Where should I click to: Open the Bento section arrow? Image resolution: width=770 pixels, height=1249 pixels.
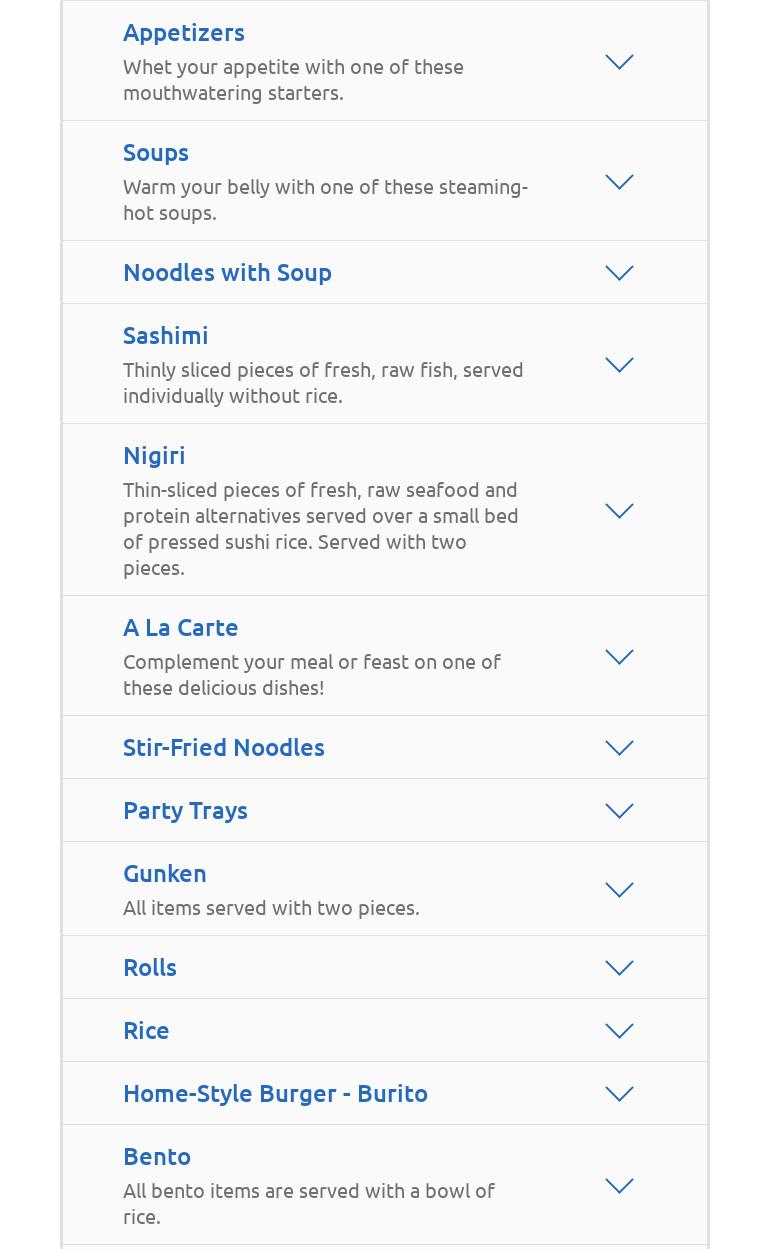[619, 1186]
